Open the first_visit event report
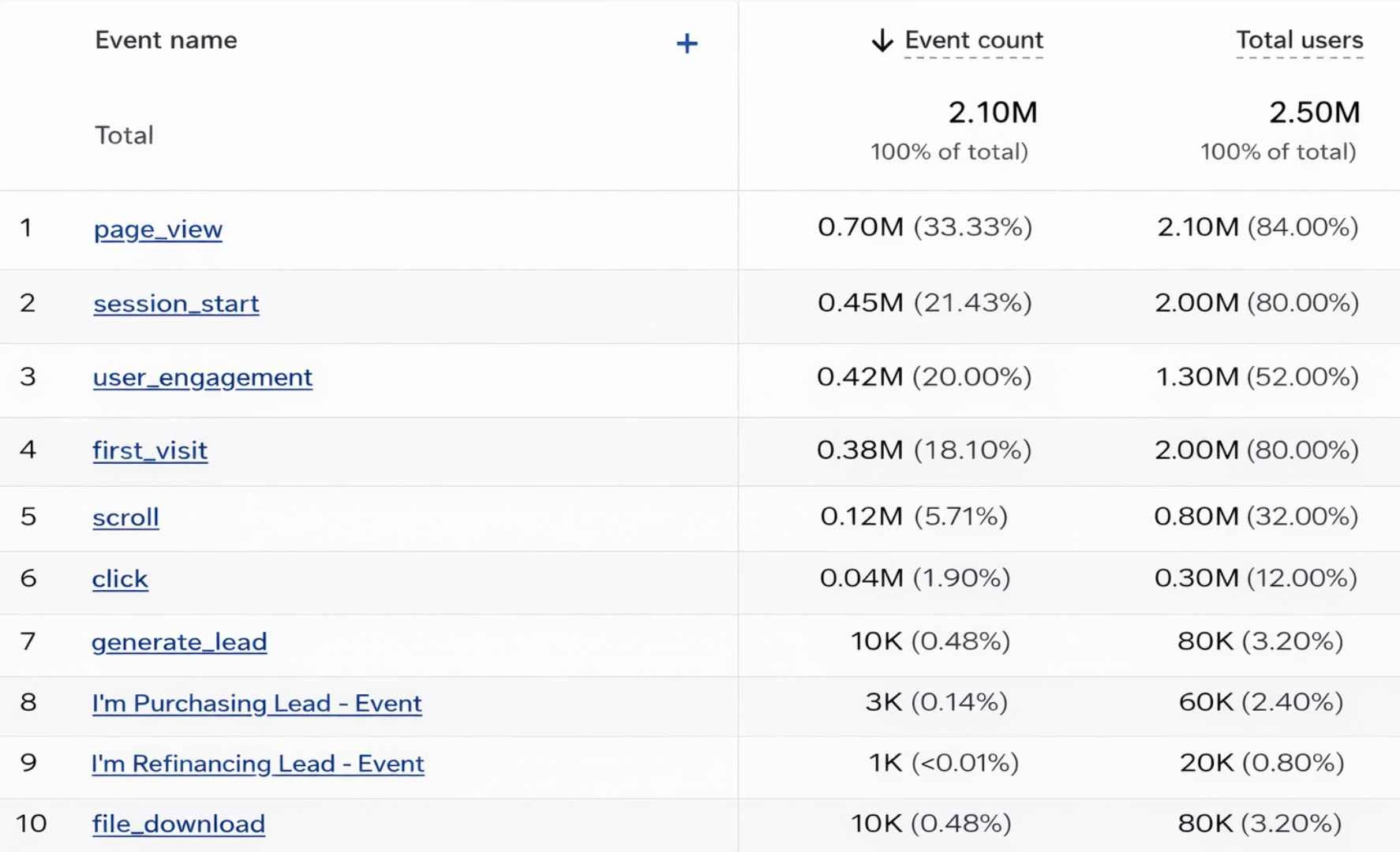The image size is (1400, 852). [x=150, y=450]
